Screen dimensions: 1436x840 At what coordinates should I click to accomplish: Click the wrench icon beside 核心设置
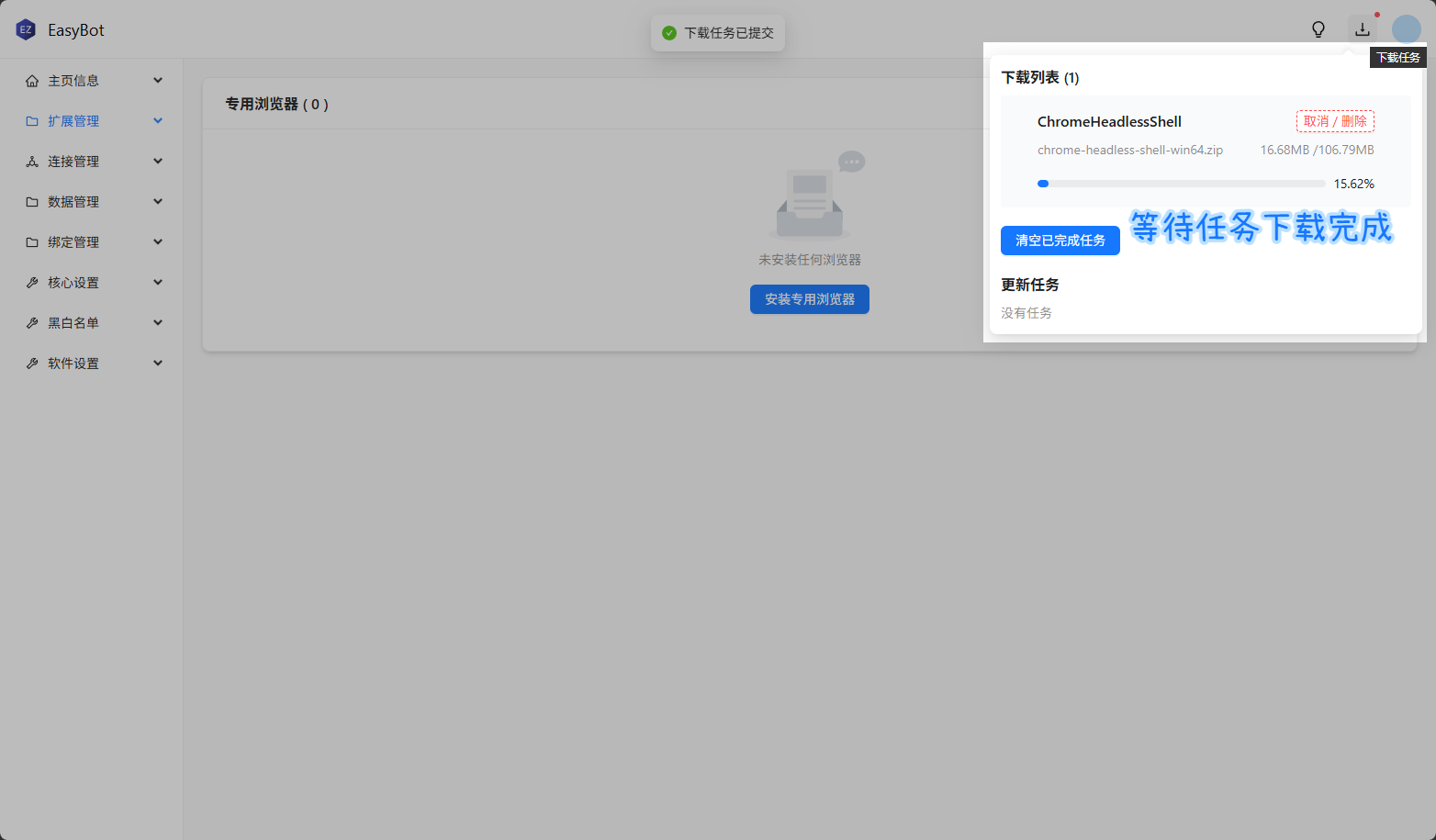click(32, 283)
